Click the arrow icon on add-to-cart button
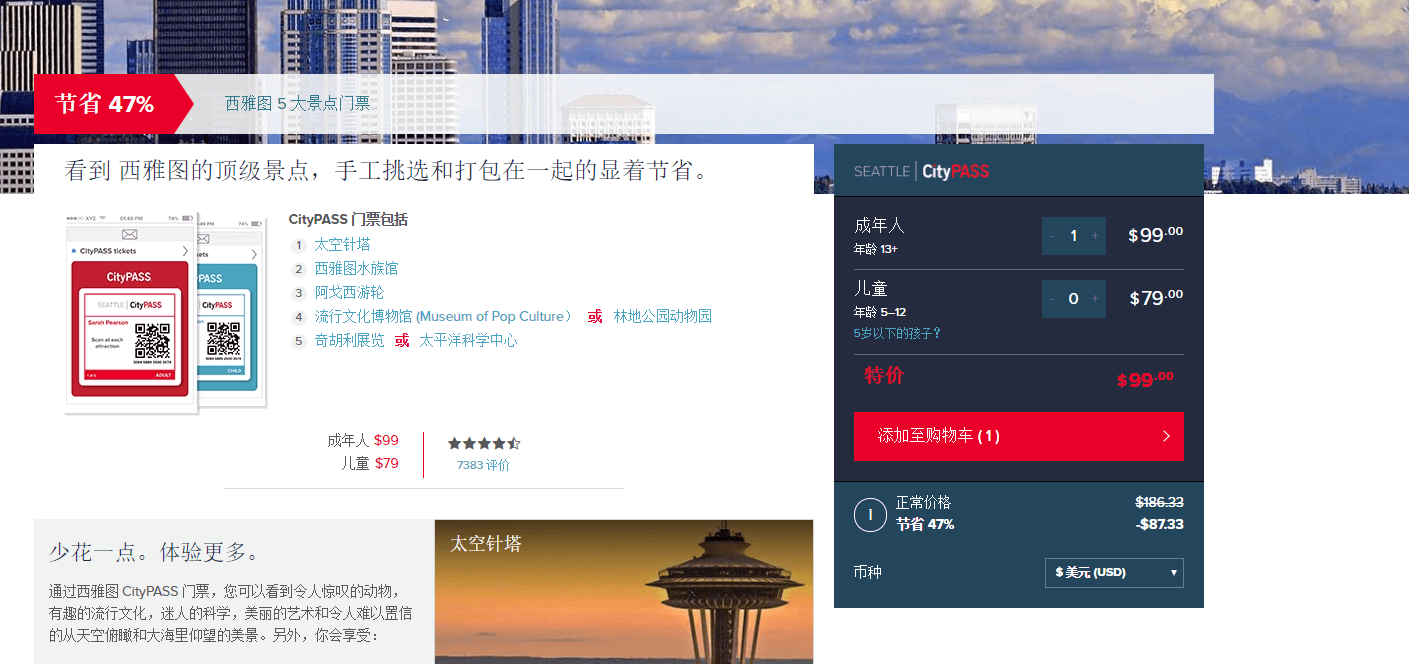 pos(1166,436)
